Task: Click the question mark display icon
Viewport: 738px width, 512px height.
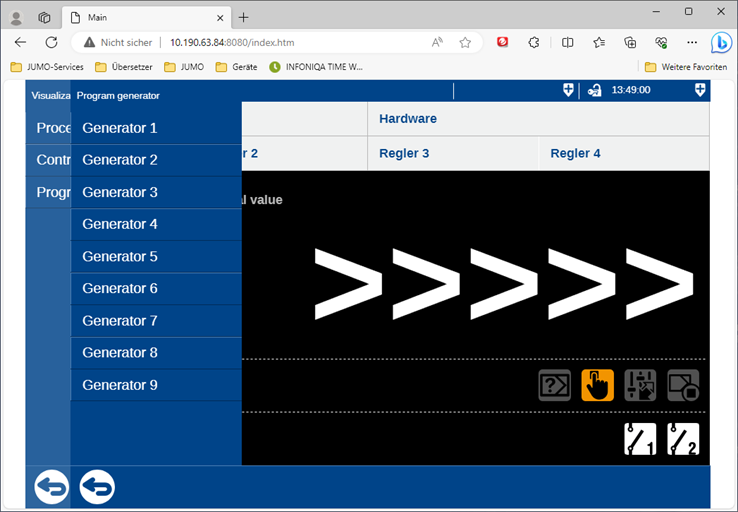Action: tap(554, 385)
